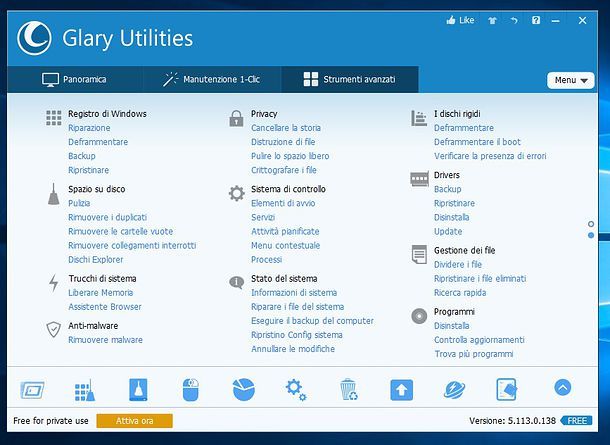Image resolution: width=610 pixels, height=445 pixels.
Task: Select the Strumenti avanzati tab
Action: 350,79
